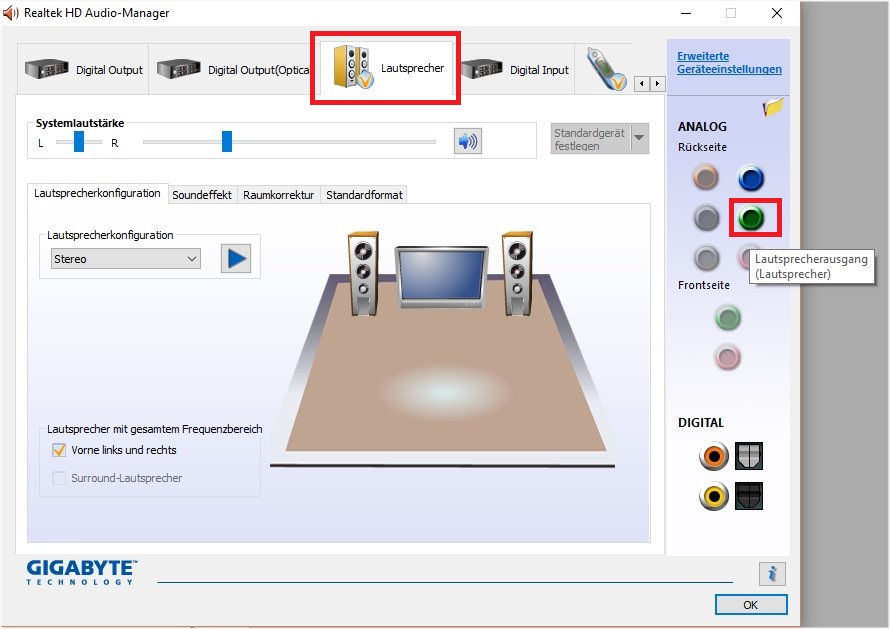This screenshot has width=890, height=629.
Task: Click the Standardgerät festlegen button
Action: click(x=590, y=138)
